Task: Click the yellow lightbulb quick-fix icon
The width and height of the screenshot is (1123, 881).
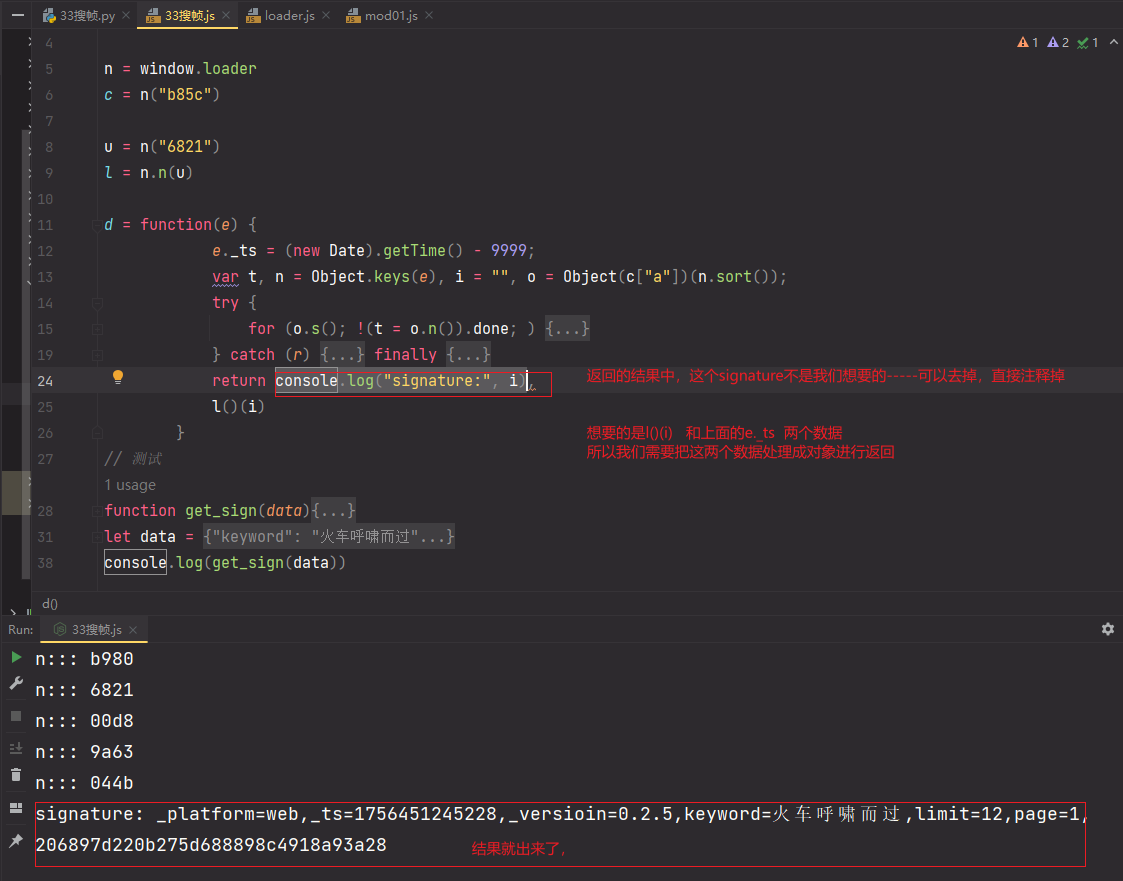Action: click(118, 377)
